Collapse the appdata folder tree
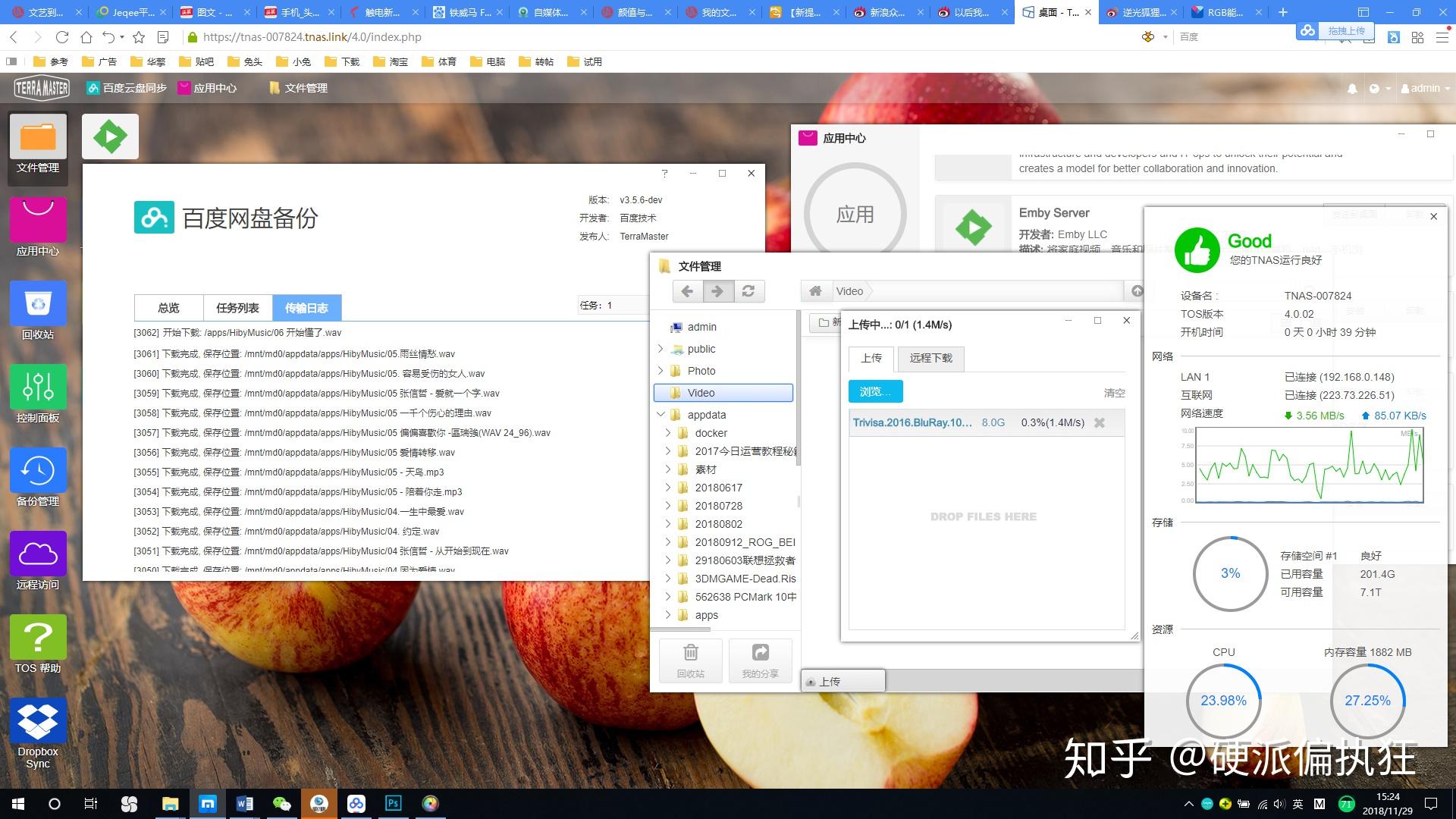Viewport: 1456px width, 819px height. (660, 415)
